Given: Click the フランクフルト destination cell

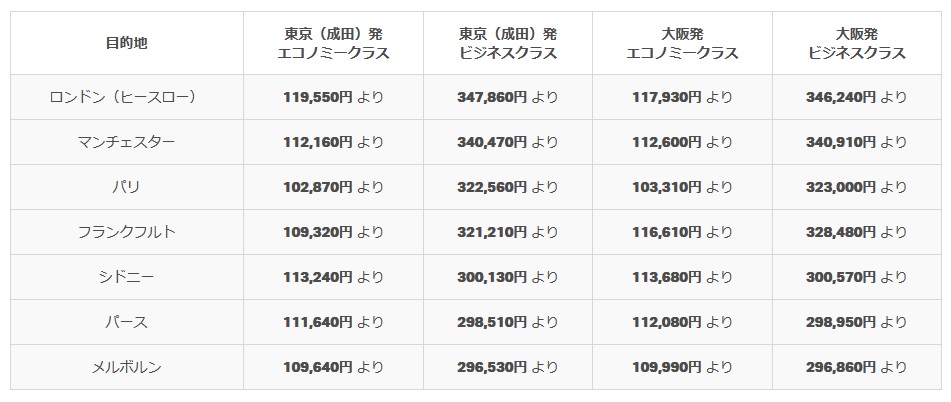Looking at the screenshot, I should [x=127, y=232].
